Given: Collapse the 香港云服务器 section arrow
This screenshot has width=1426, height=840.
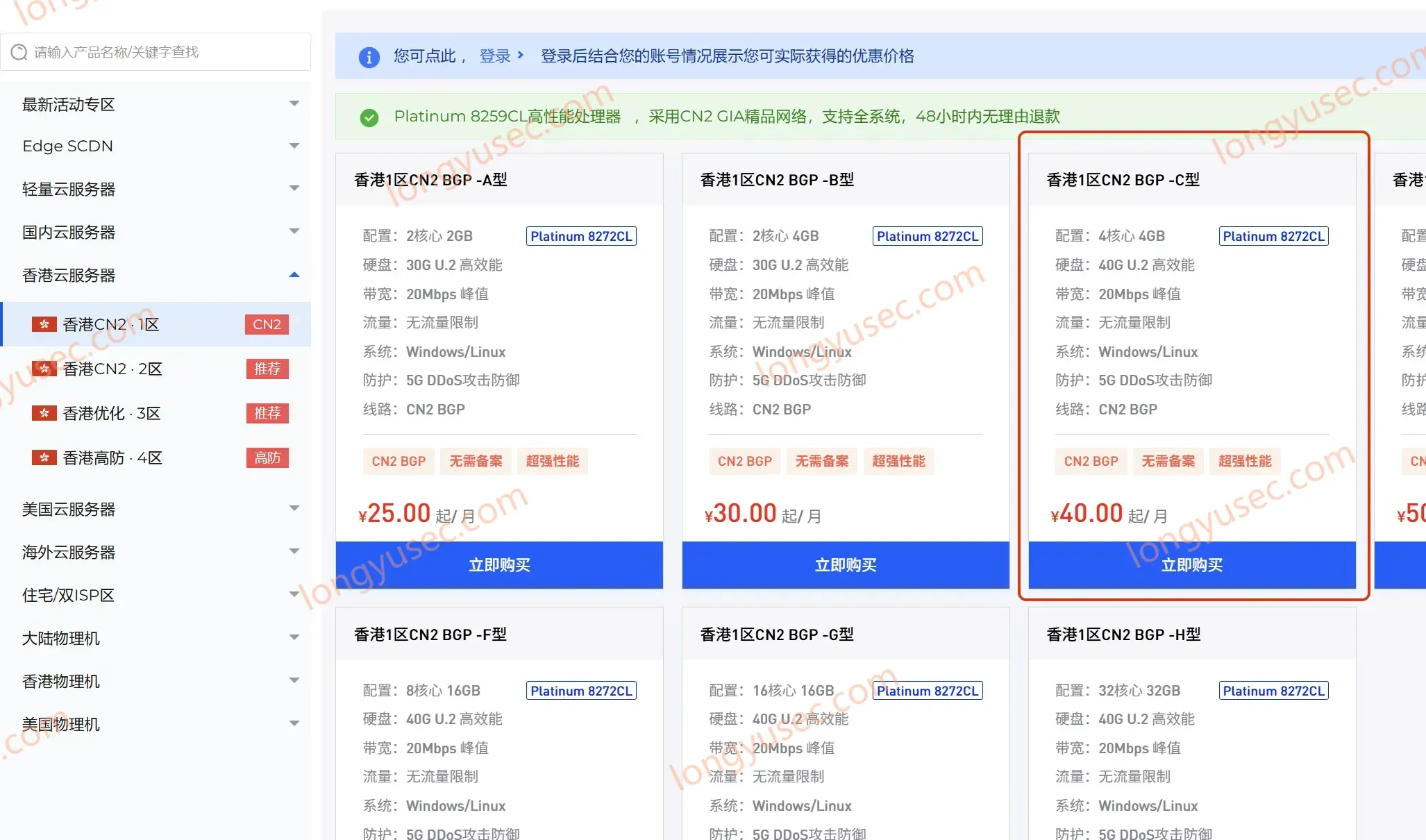Looking at the screenshot, I should (294, 275).
